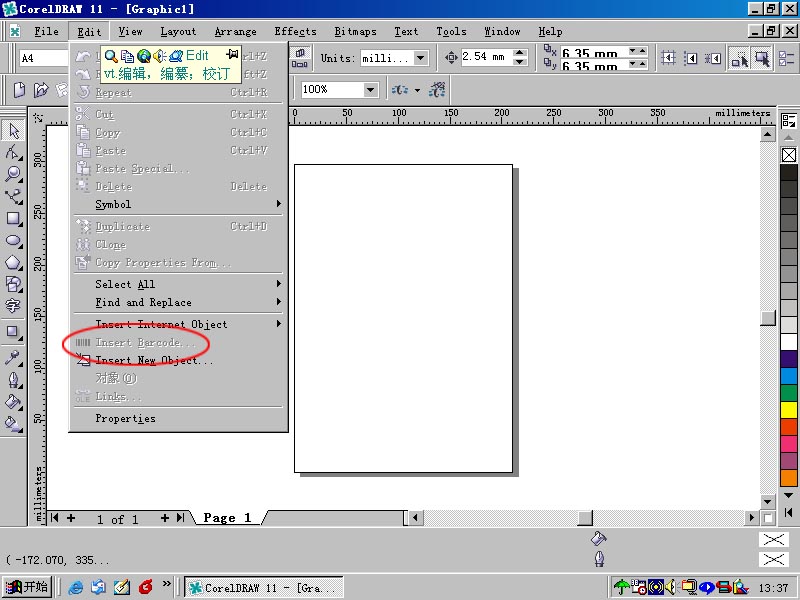Click the New document icon
The height and width of the screenshot is (600, 800).
19,90
